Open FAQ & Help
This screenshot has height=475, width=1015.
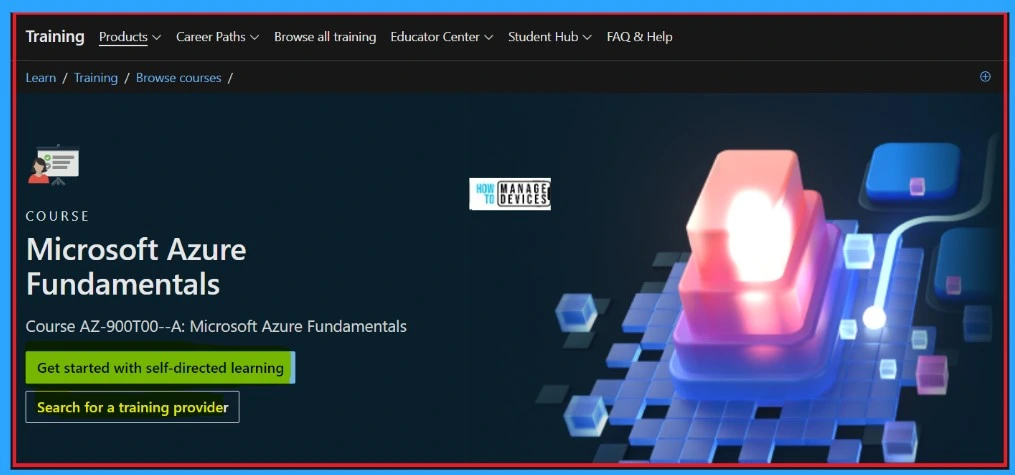[x=640, y=37]
